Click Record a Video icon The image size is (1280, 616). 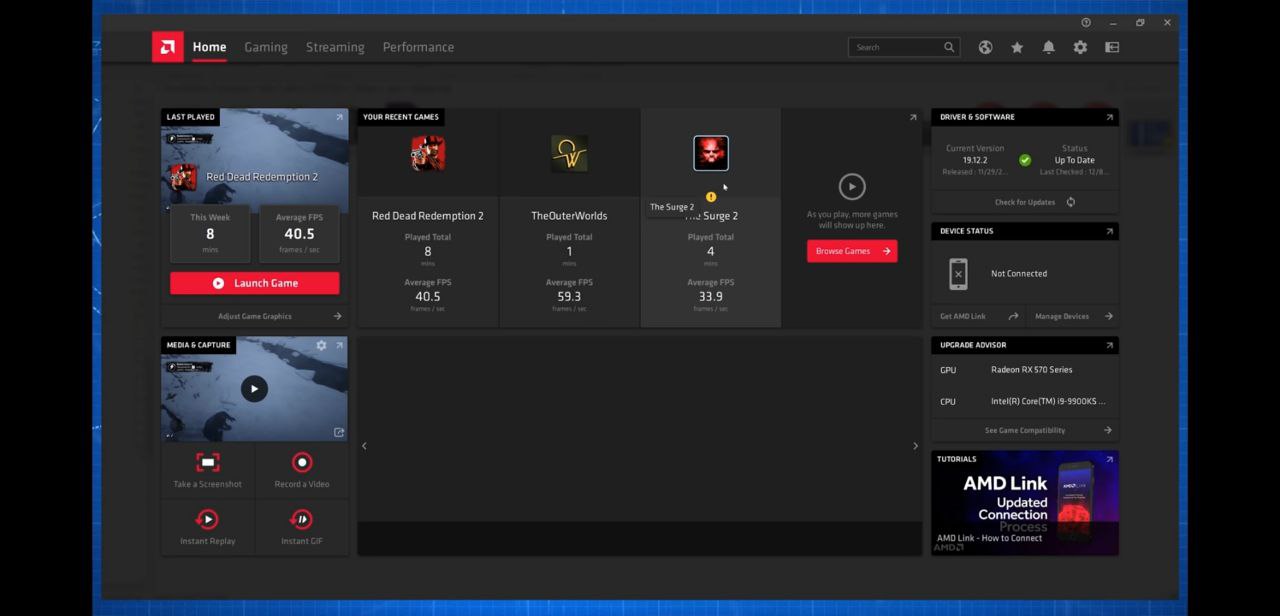[x=302, y=462]
